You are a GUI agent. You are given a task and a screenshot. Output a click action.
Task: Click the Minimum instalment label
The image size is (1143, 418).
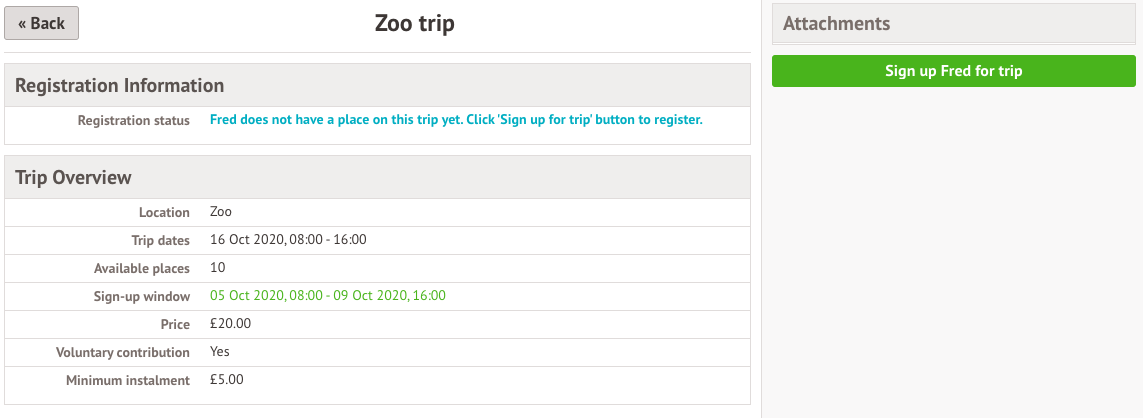pyautogui.click(x=128, y=380)
